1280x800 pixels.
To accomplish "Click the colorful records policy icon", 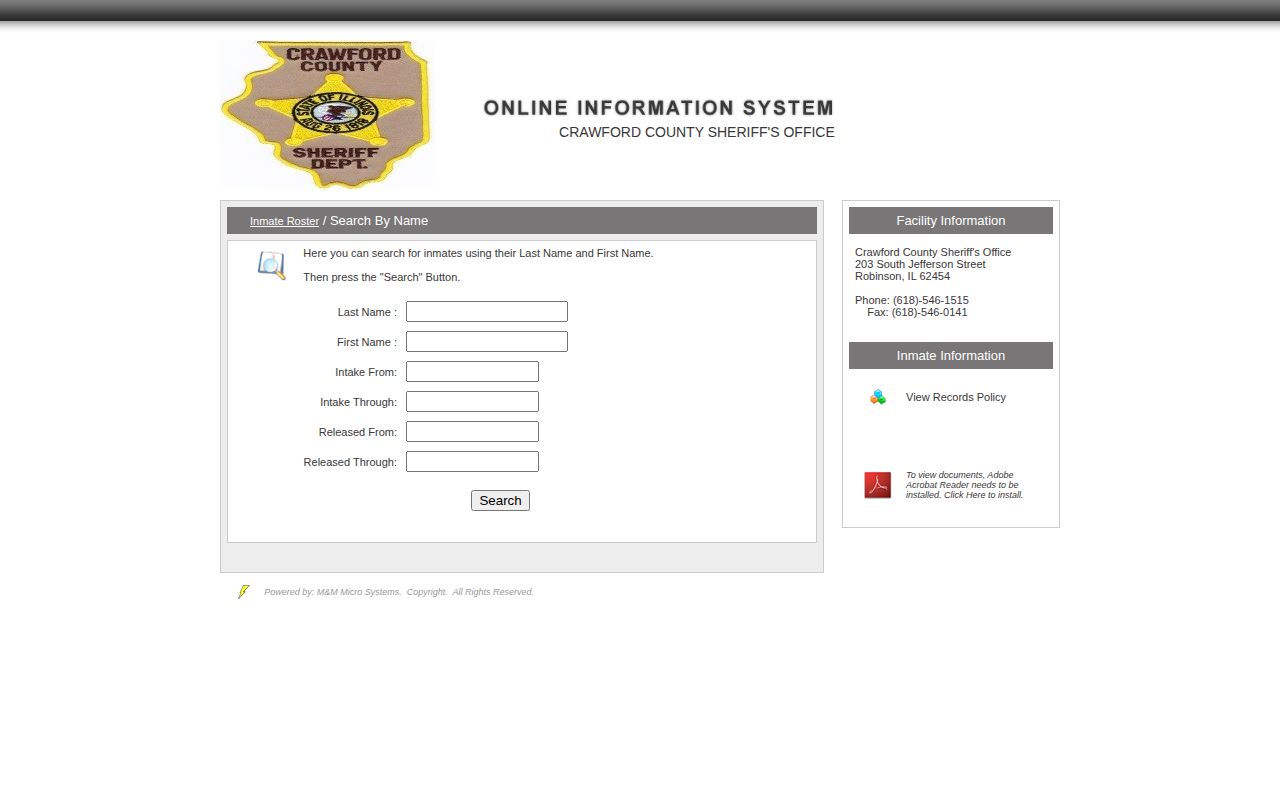I will [878, 397].
